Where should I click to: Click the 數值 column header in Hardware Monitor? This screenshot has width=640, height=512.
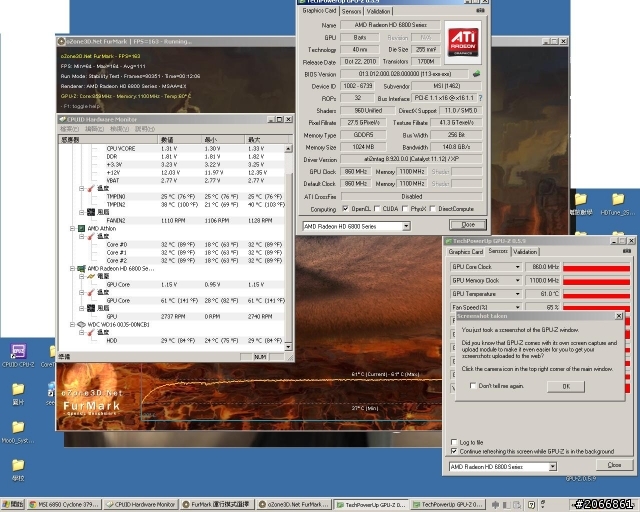tap(179, 140)
